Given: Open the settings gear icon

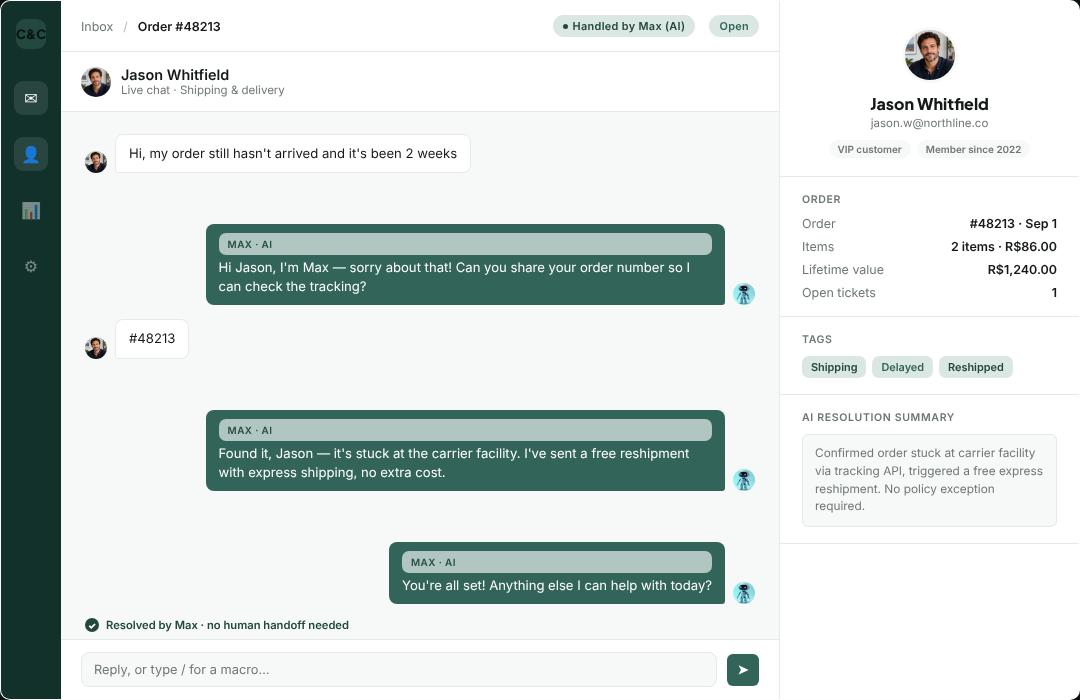Looking at the screenshot, I should 31,266.
